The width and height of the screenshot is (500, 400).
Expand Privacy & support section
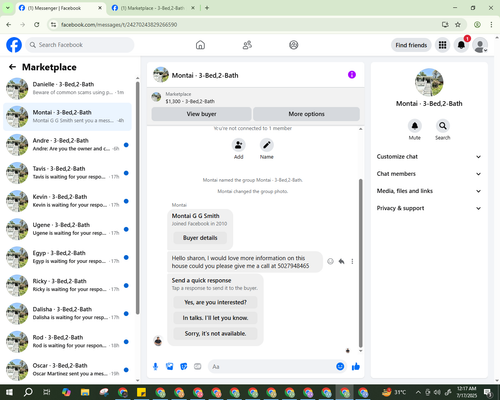coord(429,208)
